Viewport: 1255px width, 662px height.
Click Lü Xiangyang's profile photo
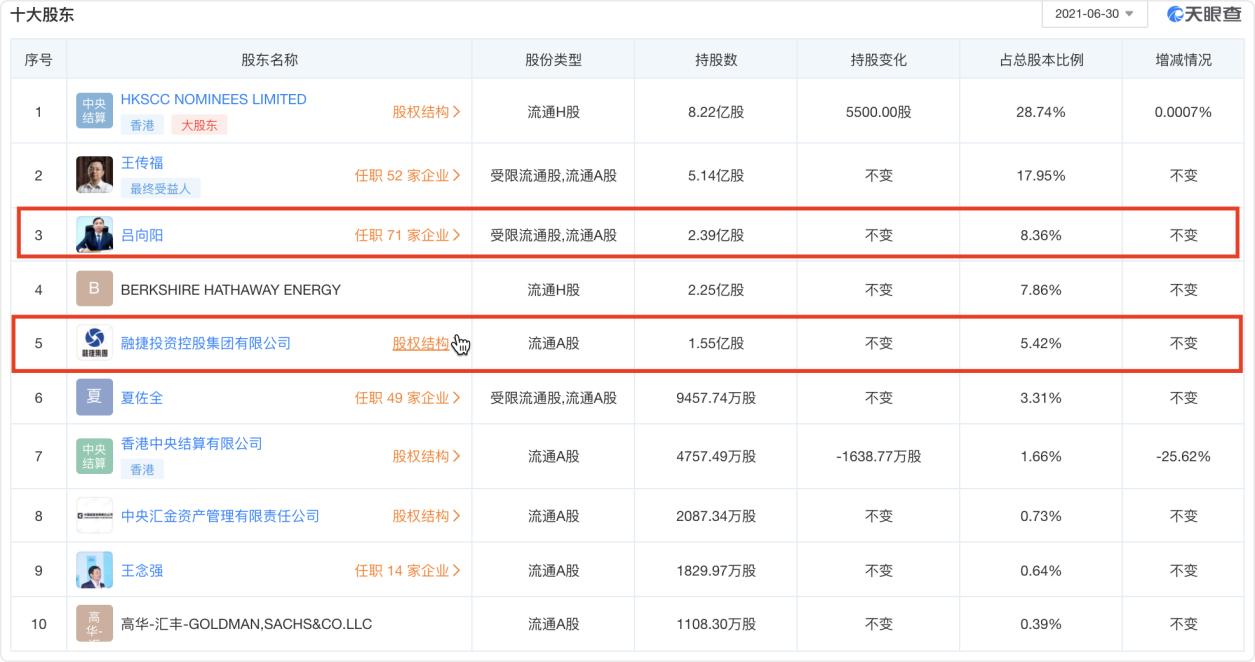[93, 233]
